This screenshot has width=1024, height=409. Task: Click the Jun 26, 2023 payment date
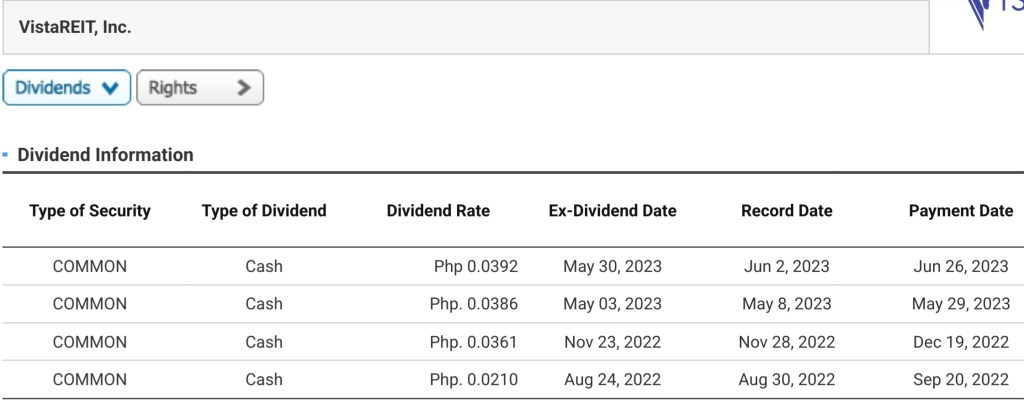pyautogui.click(x=960, y=266)
